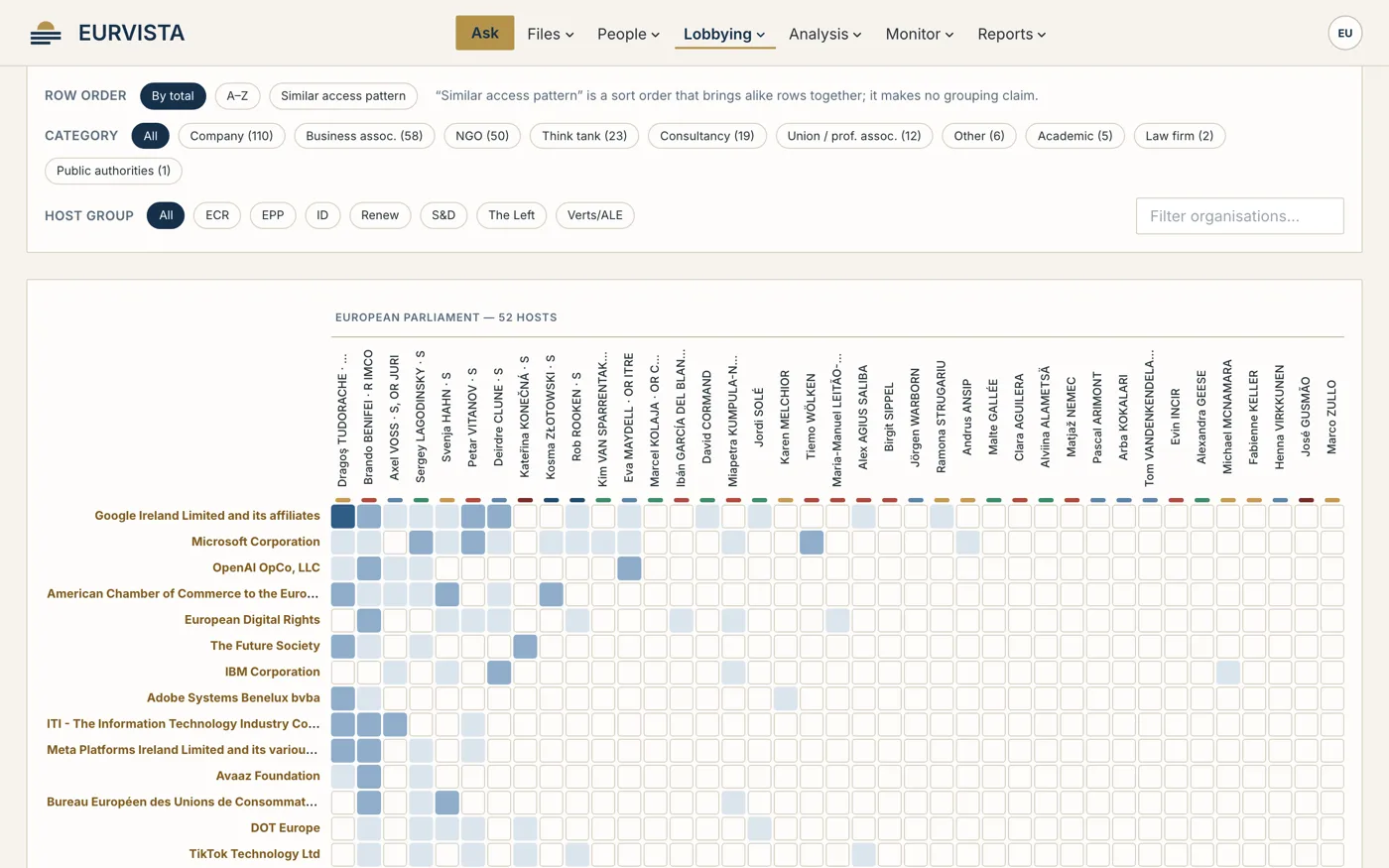1389x868 pixels.
Task: Open the Files dropdown menu
Action: [551, 34]
